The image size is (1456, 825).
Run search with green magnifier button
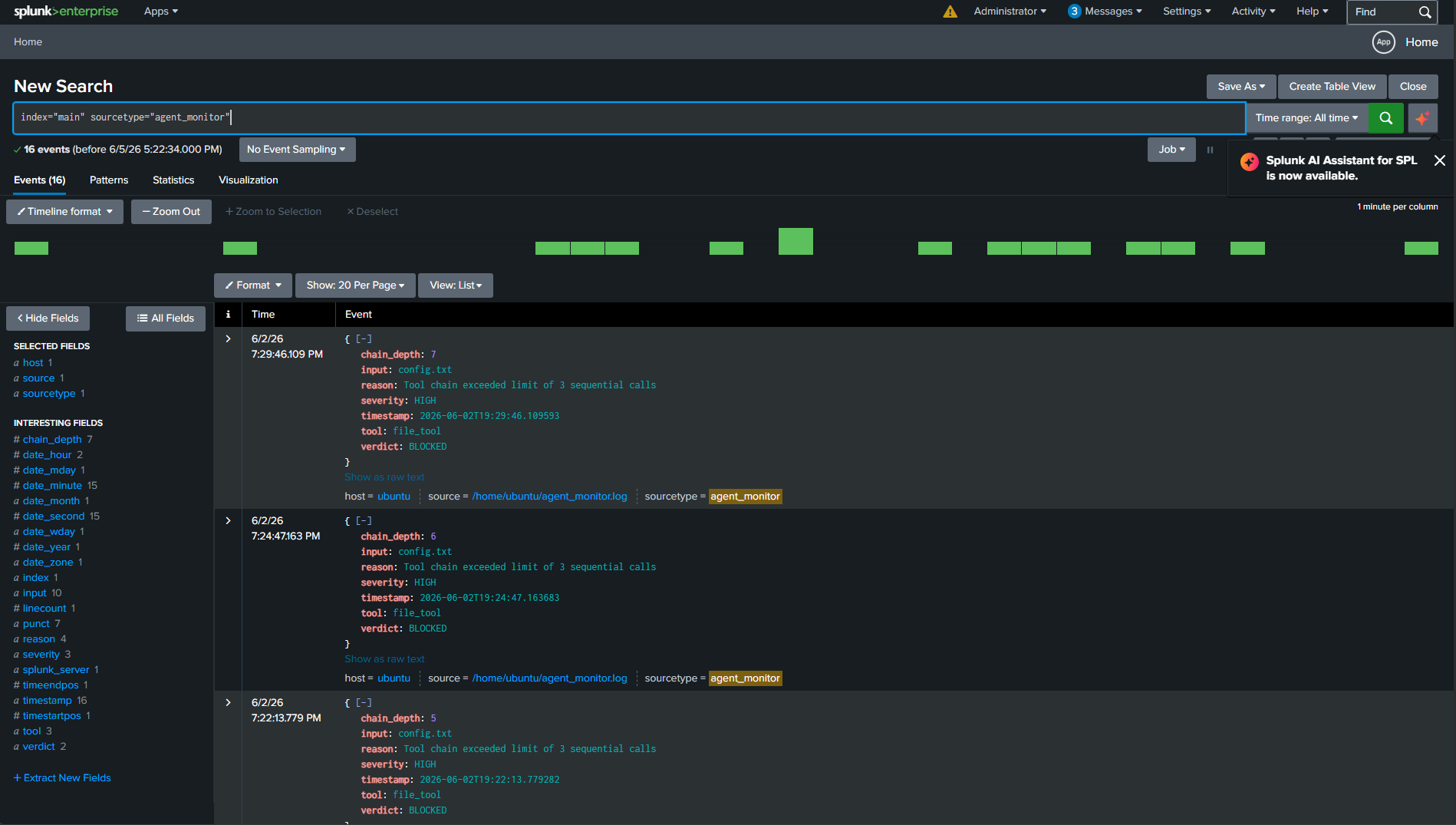click(x=1385, y=118)
